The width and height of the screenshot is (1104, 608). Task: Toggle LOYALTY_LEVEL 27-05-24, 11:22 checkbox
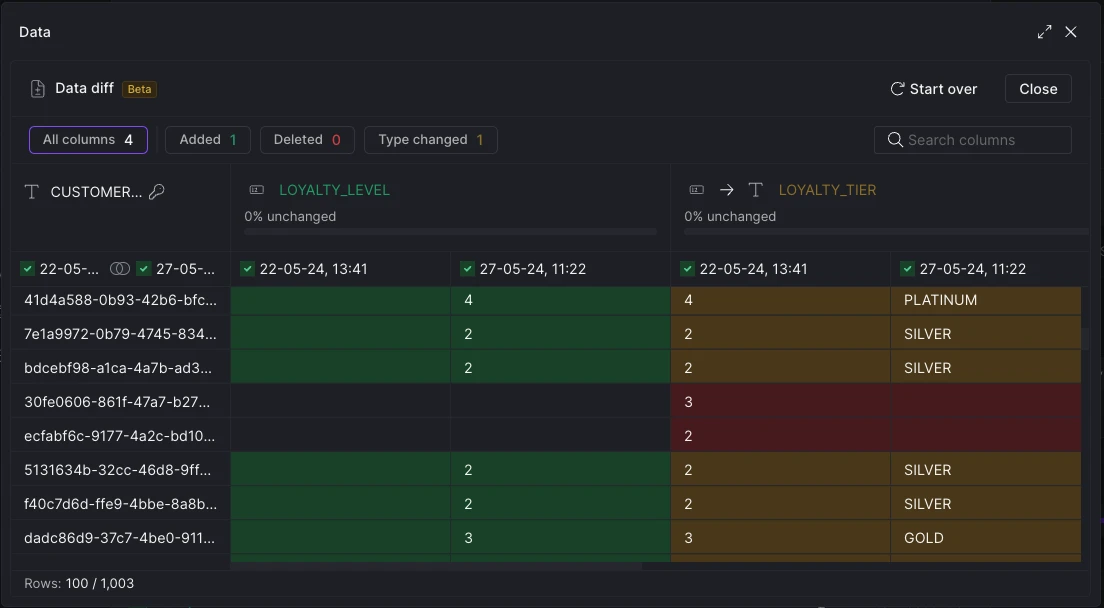tap(467, 269)
